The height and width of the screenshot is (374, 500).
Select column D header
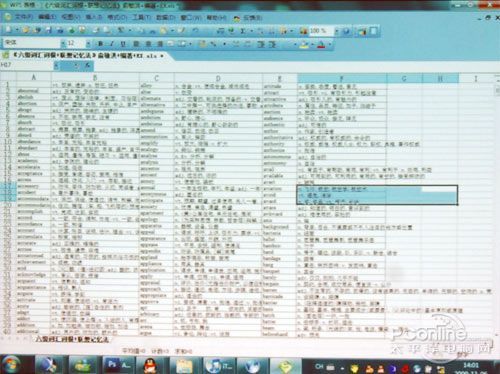pyautogui.click(x=218, y=78)
